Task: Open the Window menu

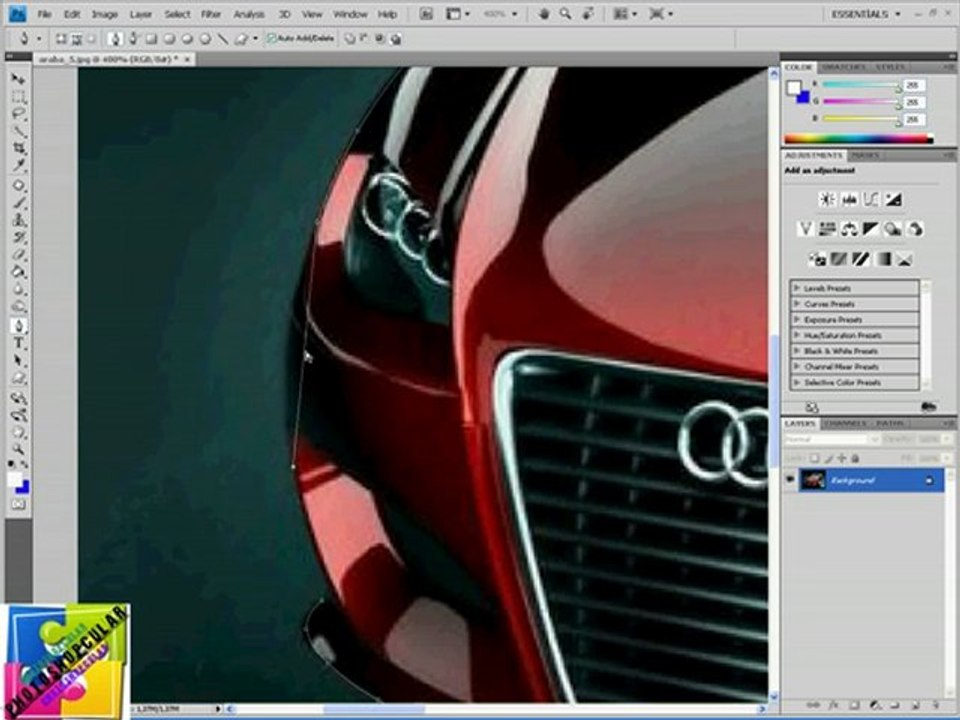Action: pos(350,13)
